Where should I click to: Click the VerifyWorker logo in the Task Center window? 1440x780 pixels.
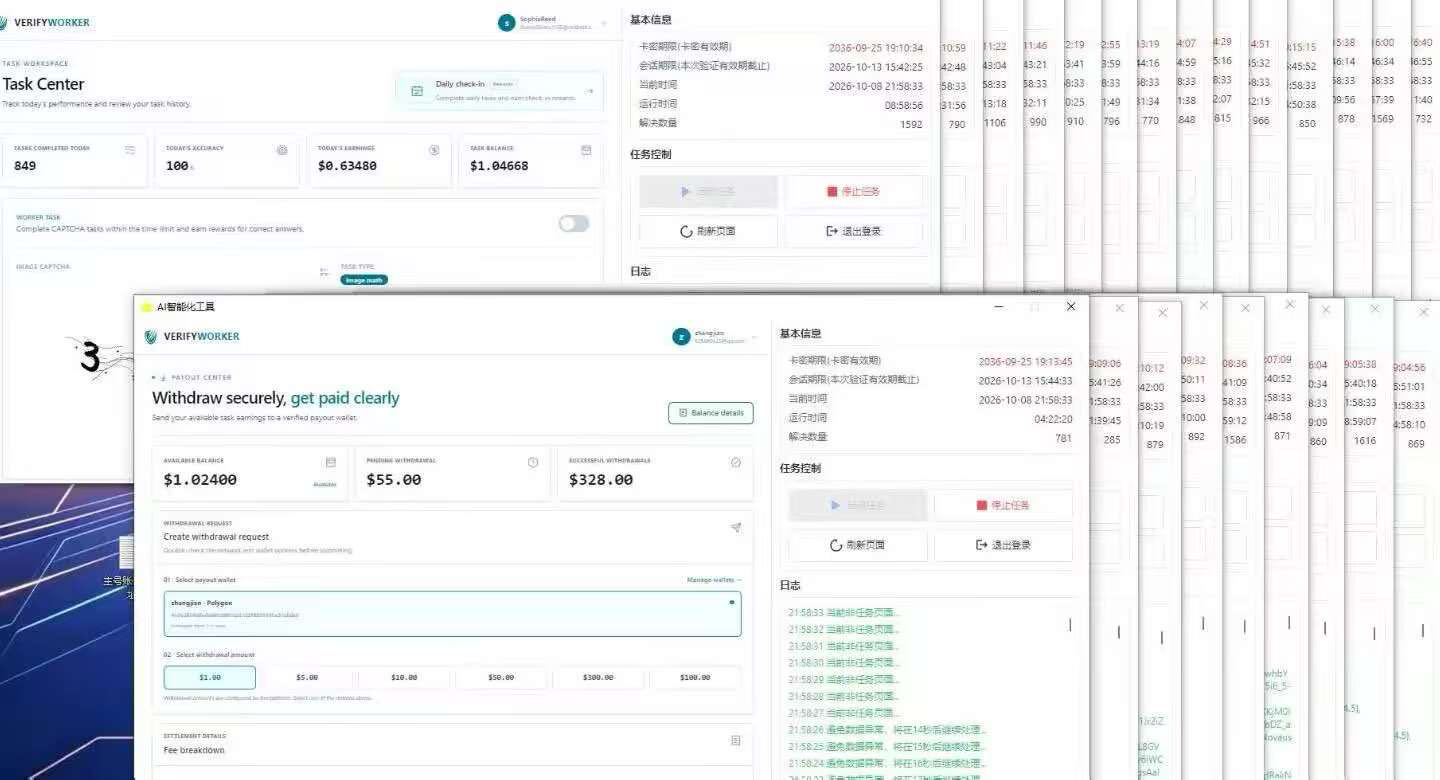click(x=45, y=22)
